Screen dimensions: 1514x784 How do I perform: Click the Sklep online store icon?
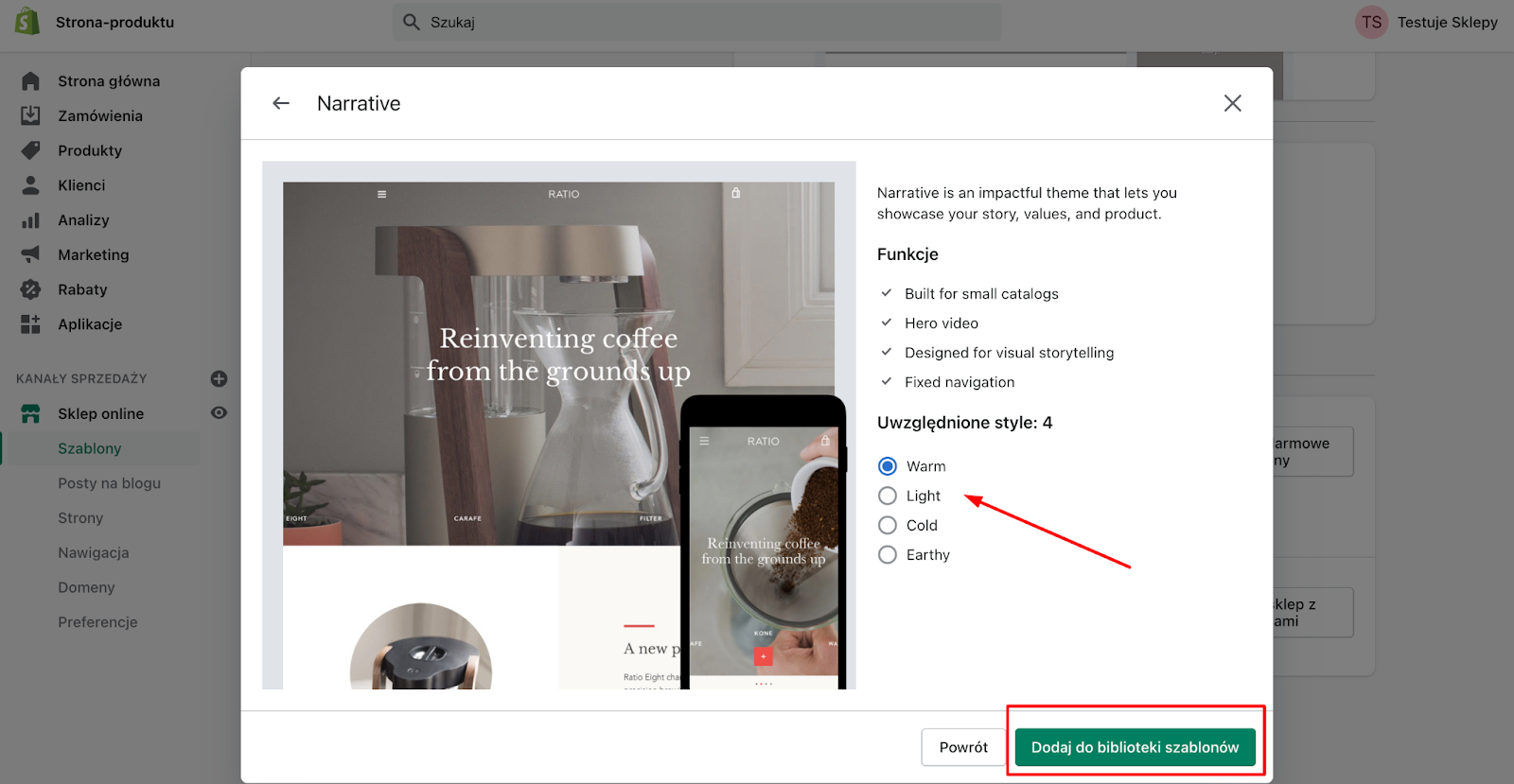coord(30,413)
